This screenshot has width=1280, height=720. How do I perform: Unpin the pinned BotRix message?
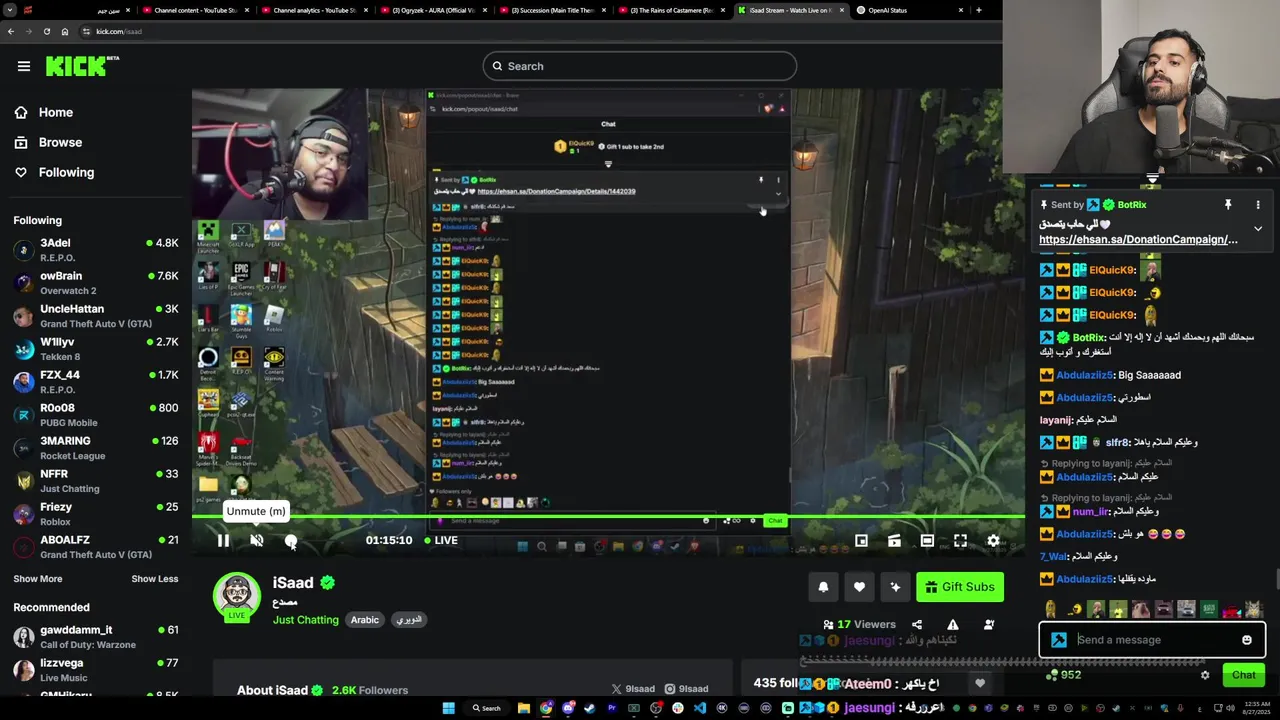[1228, 205]
